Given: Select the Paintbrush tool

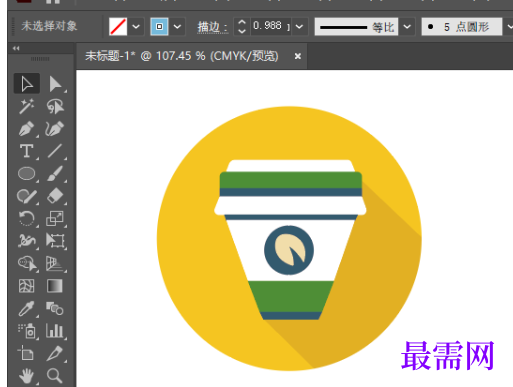Looking at the screenshot, I should [55, 174].
